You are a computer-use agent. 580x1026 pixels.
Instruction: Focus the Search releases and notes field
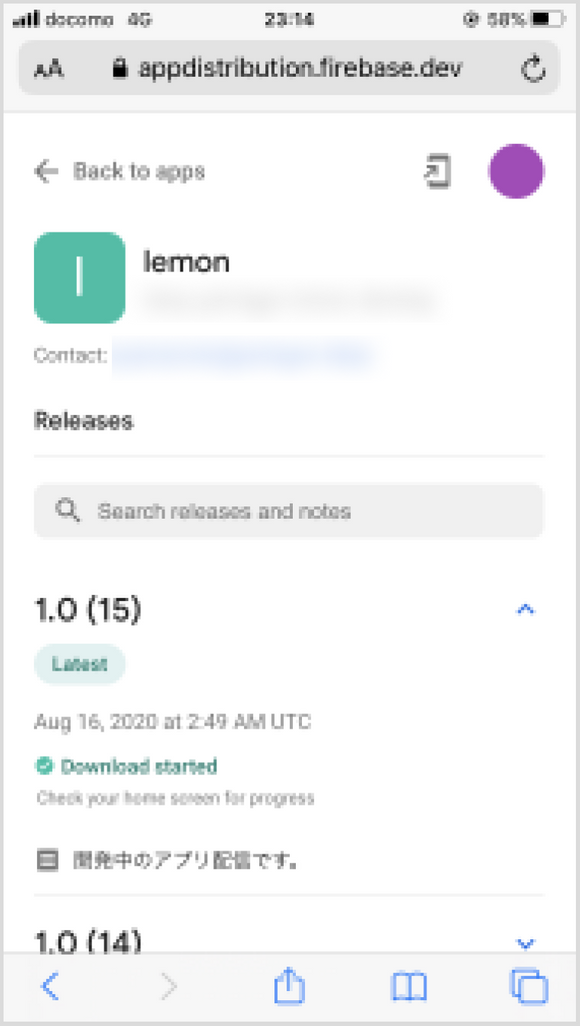tap(289, 510)
